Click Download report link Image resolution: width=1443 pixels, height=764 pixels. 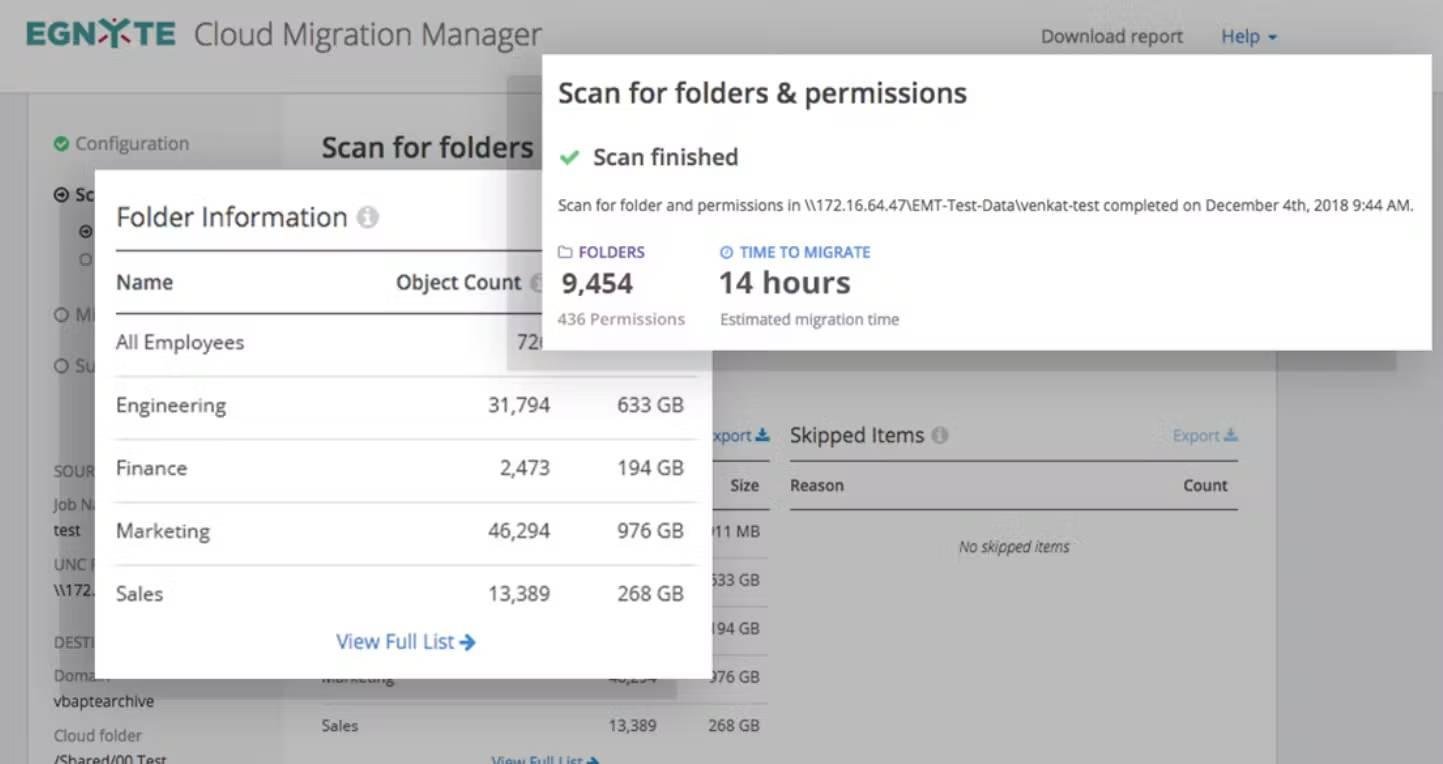pyautogui.click(x=1111, y=37)
